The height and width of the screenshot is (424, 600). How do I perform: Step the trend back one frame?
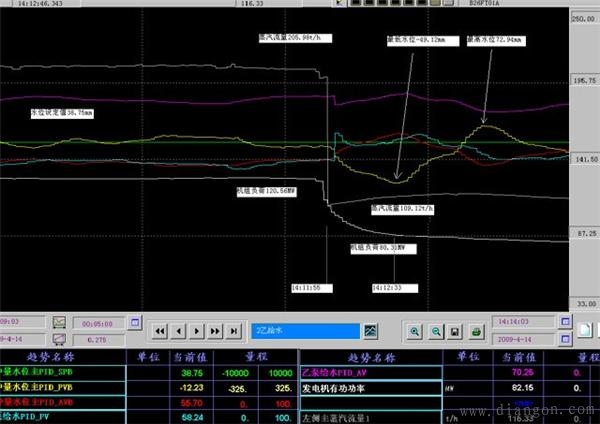click(178, 330)
